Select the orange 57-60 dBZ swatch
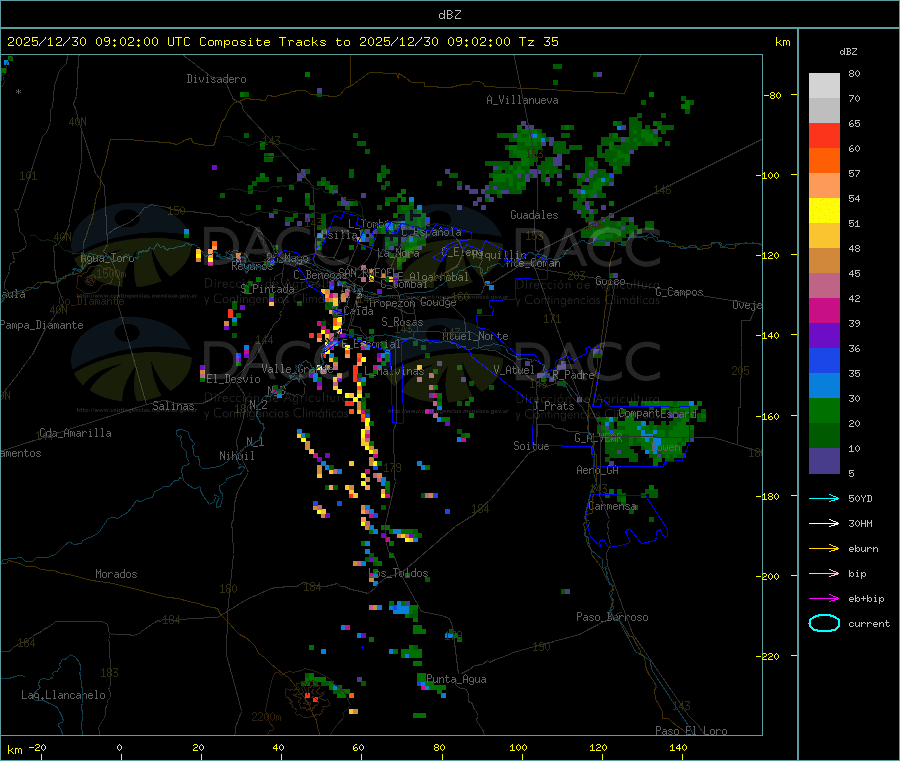 (824, 161)
